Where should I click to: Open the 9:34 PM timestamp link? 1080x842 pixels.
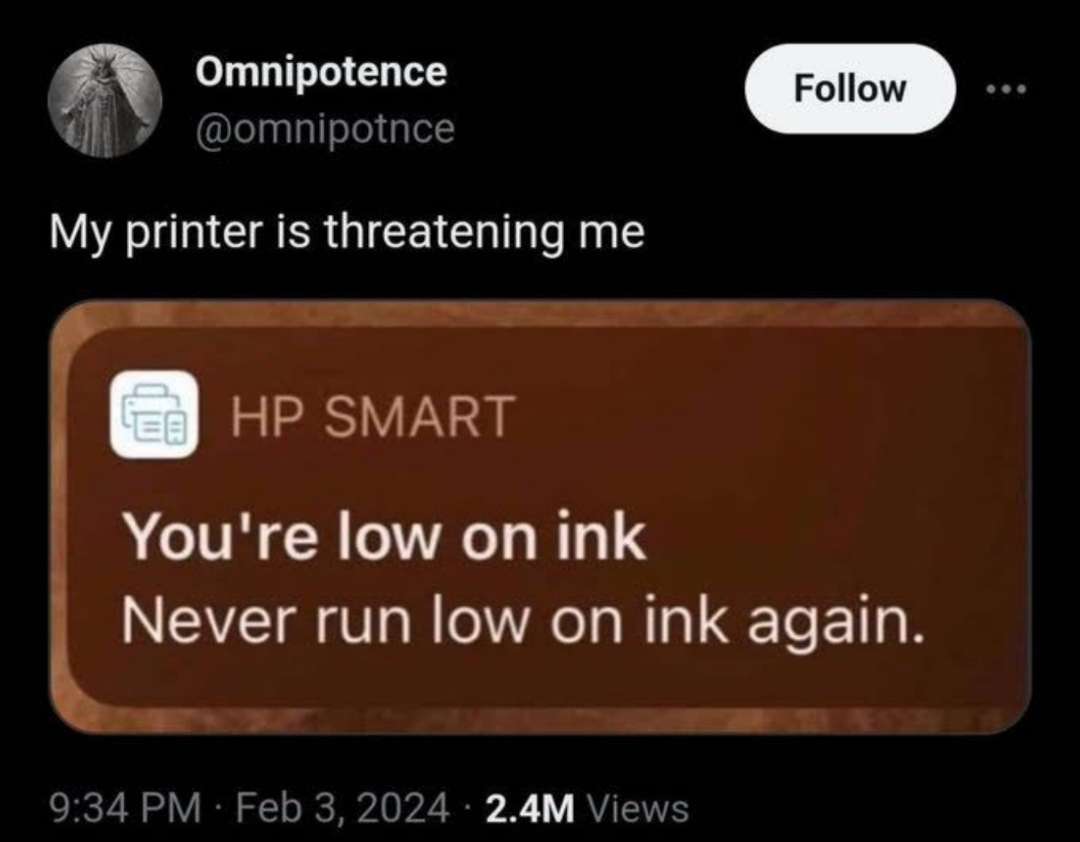126,808
